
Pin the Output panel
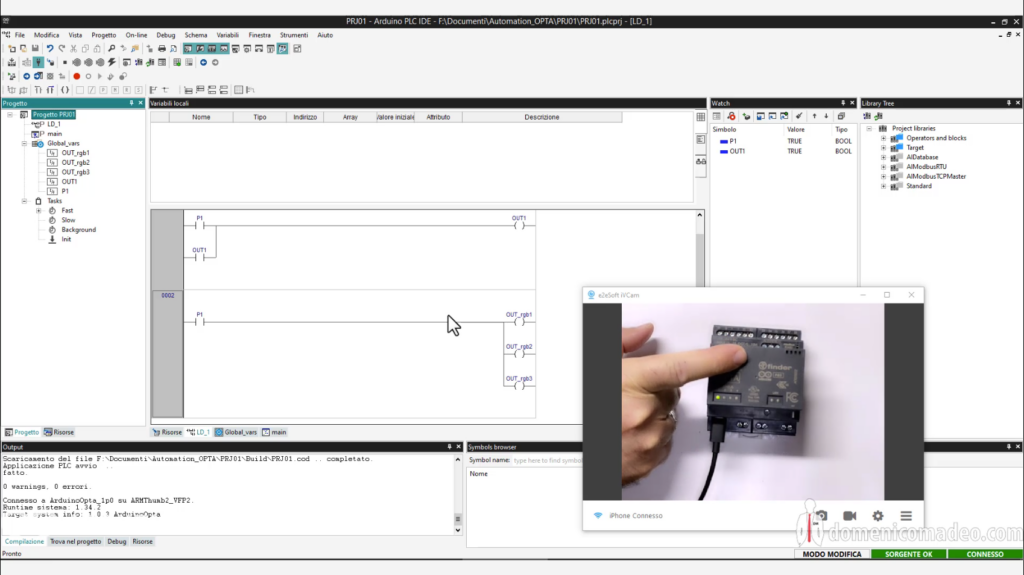click(x=449, y=447)
